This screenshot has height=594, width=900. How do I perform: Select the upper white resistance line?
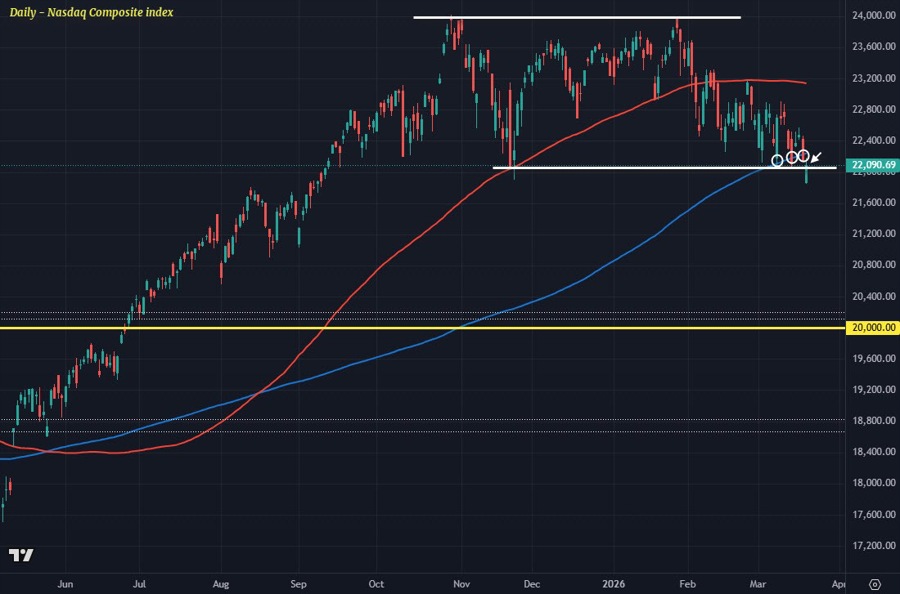click(577, 17)
